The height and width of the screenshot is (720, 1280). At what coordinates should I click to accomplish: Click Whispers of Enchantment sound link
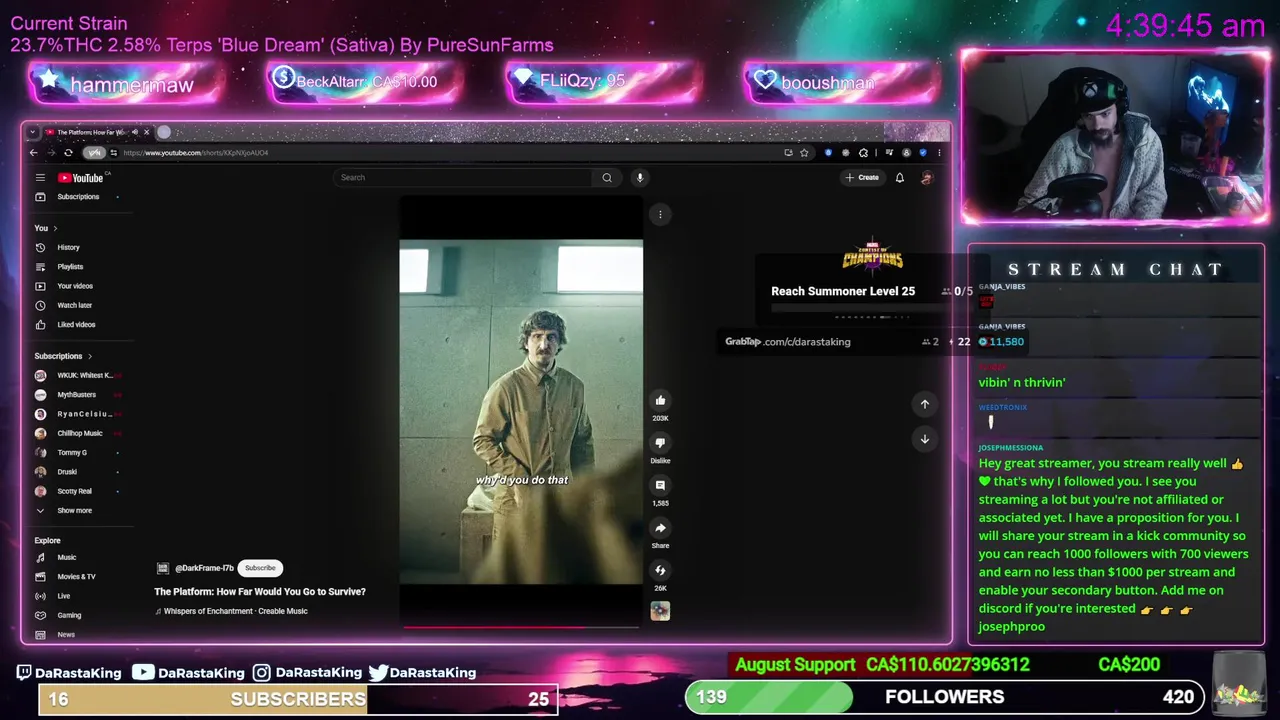click(x=235, y=611)
